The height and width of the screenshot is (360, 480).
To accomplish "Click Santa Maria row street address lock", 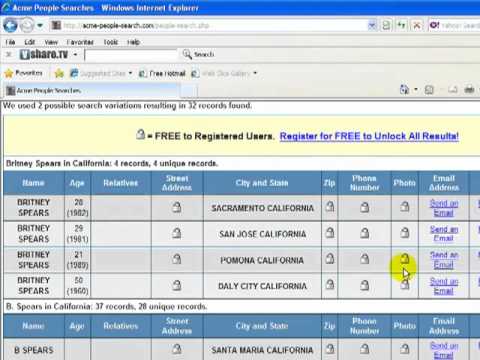I will (177, 349).
